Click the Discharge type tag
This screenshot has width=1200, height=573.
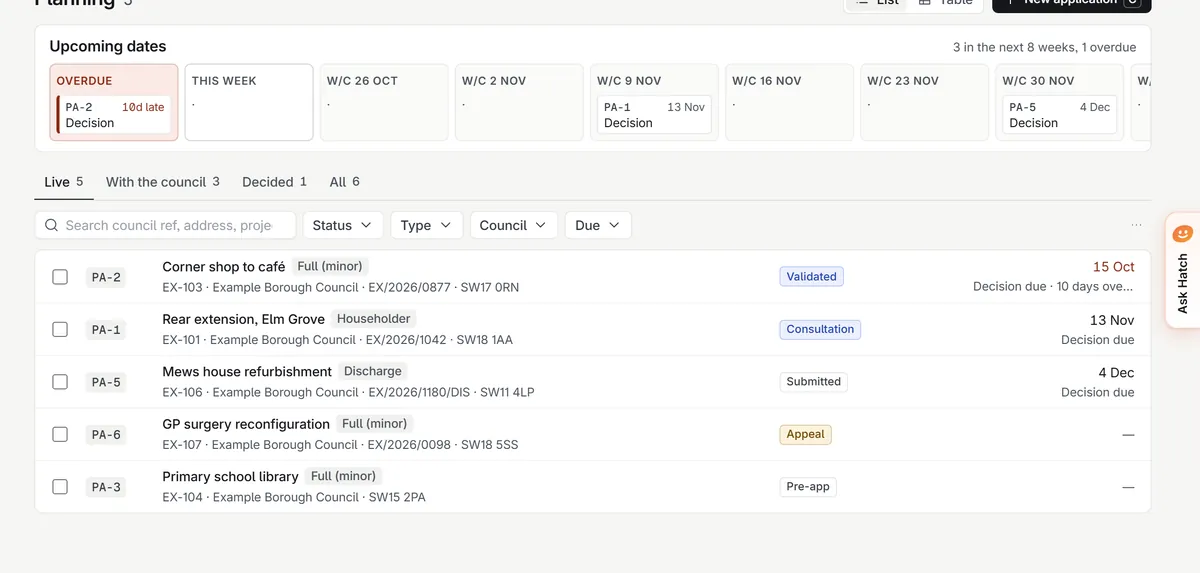click(x=373, y=371)
